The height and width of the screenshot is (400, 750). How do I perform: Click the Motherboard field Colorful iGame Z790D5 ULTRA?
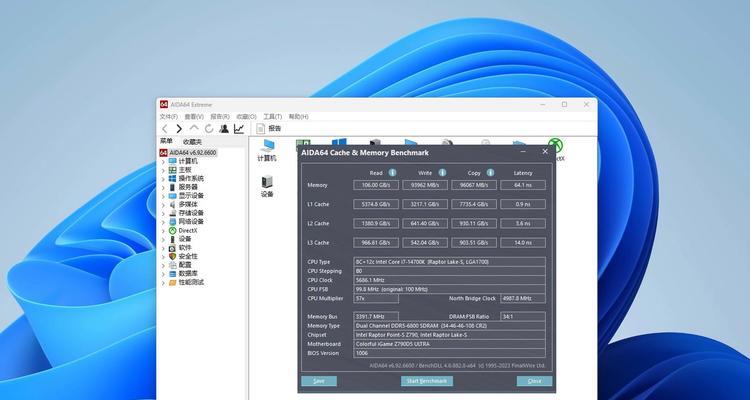[449, 344]
